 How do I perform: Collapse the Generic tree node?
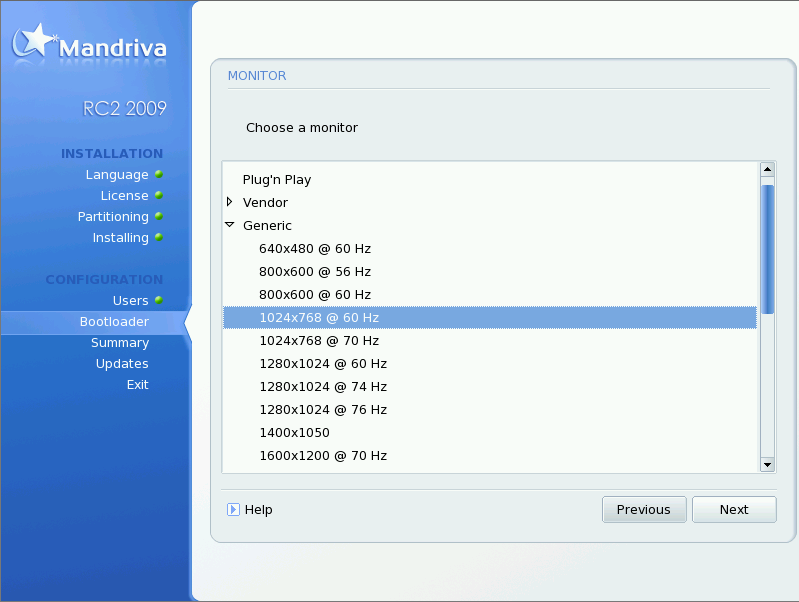(230, 225)
